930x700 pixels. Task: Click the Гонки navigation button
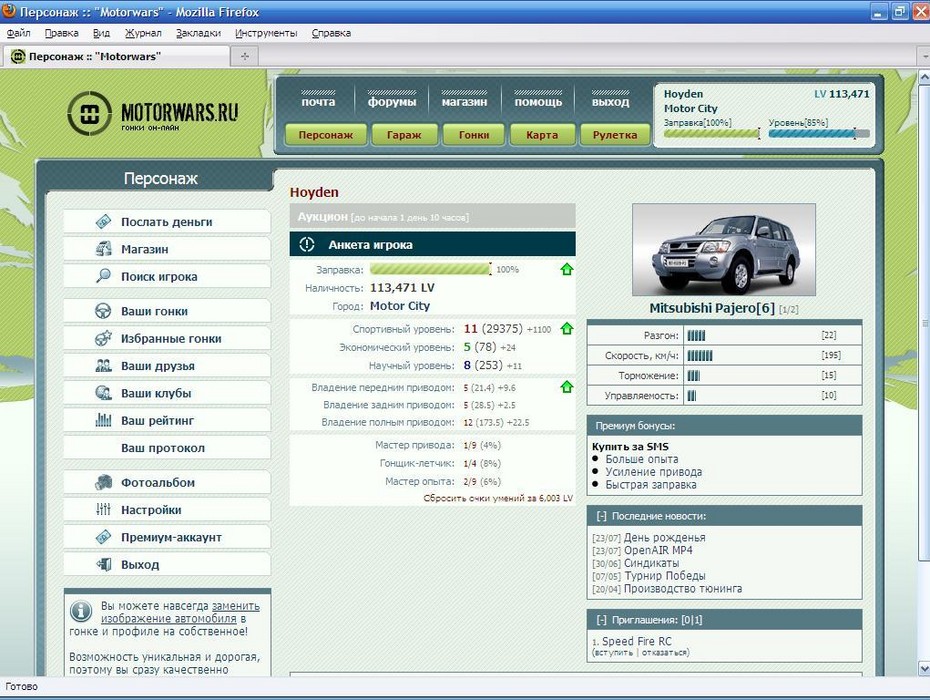click(474, 135)
